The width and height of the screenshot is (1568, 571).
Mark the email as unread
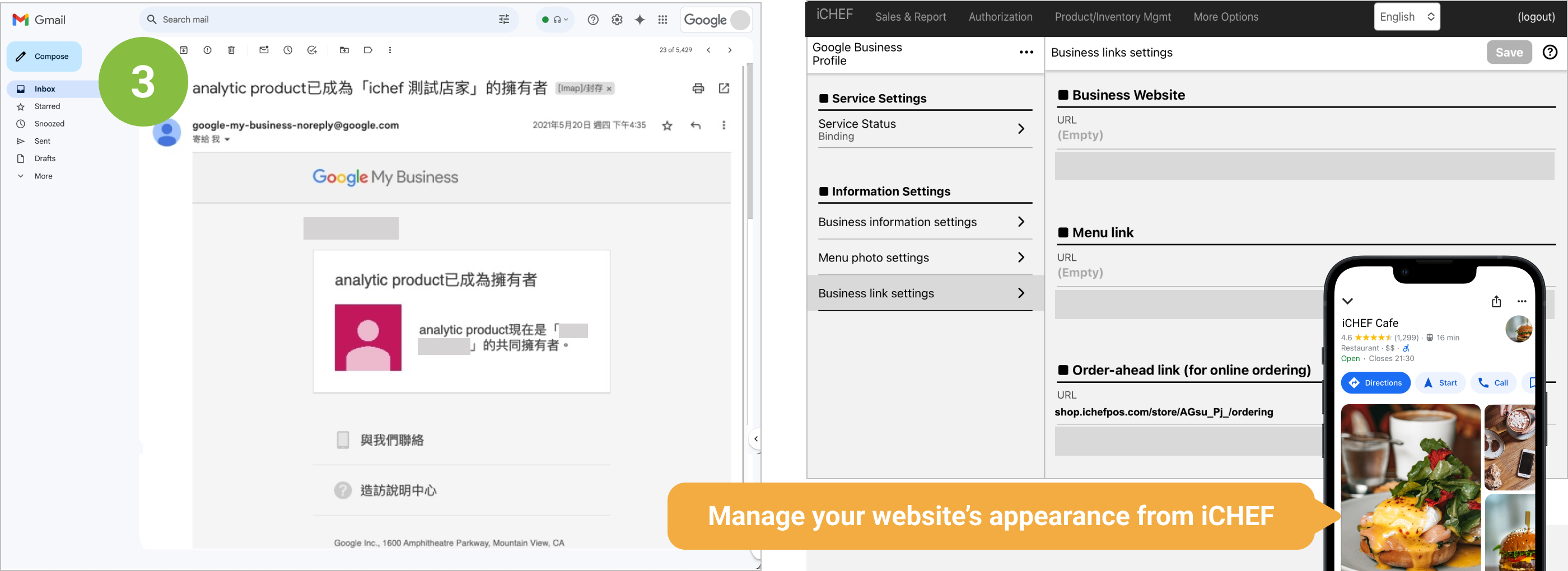click(264, 50)
